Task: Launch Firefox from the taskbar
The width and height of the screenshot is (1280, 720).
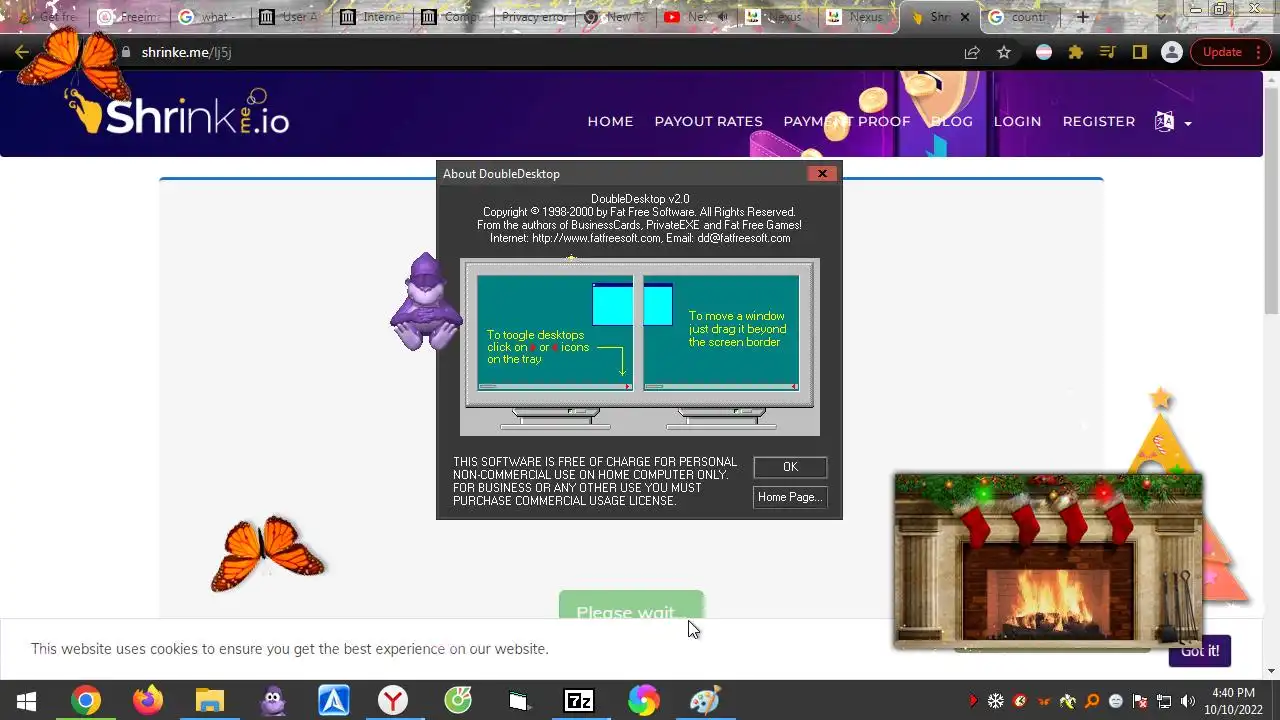Action: click(148, 701)
